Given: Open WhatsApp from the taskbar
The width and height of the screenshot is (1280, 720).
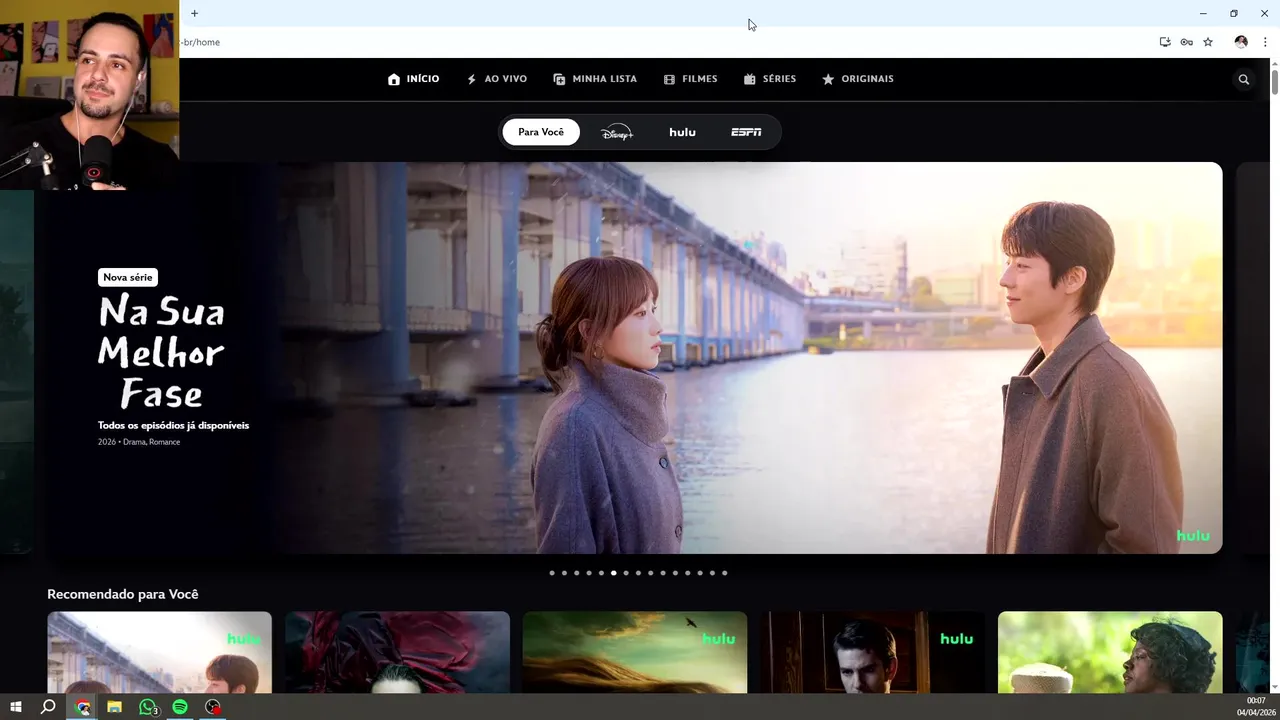Looking at the screenshot, I should point(148,707).
